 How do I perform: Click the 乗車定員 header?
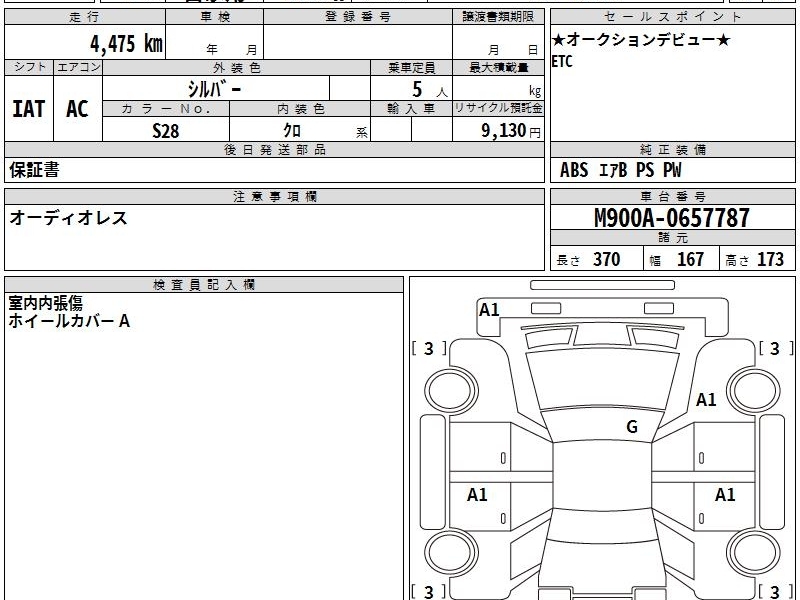click(x=411, y=67)
